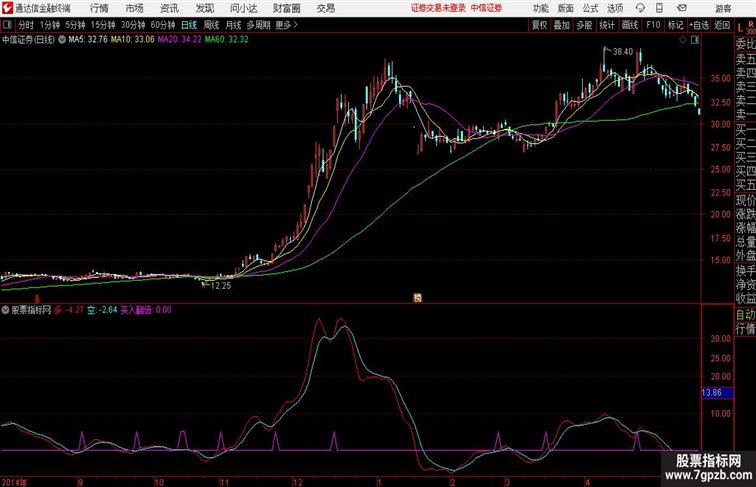Click the 返回 back button
Viewport: 756px width, 487px height.
(722, 25)
